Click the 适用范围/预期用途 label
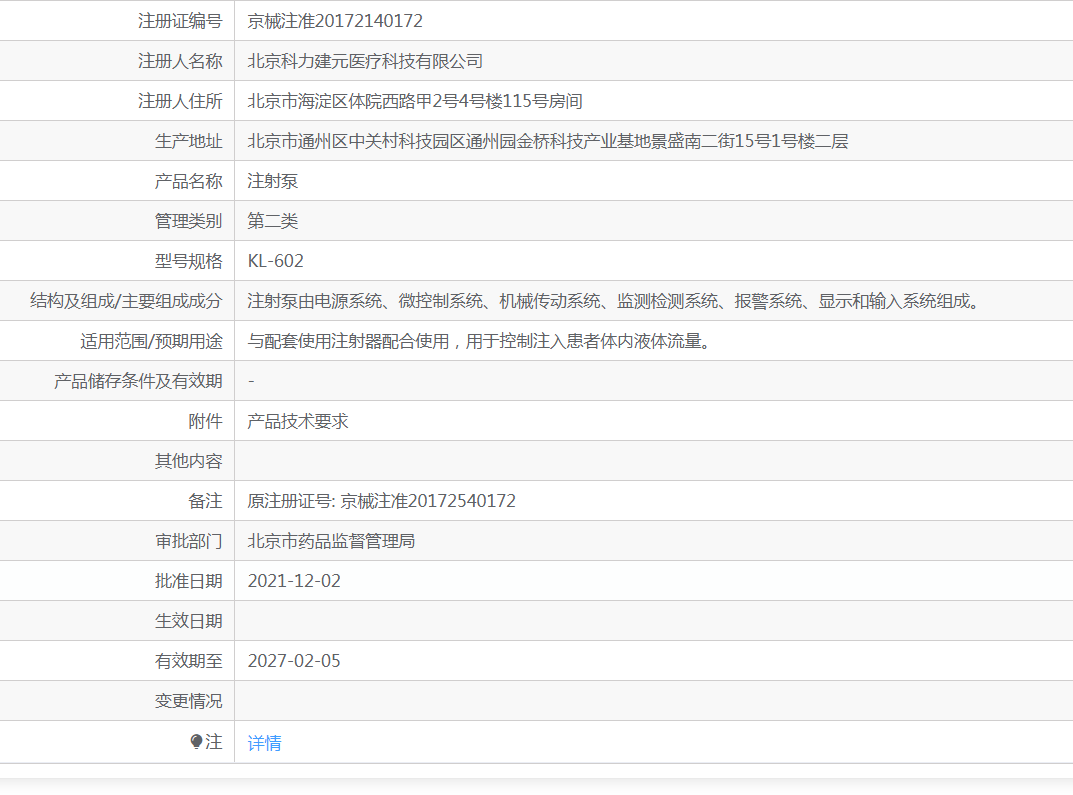The width and height of the screenshot is (1073, 795). click(151, 341)
